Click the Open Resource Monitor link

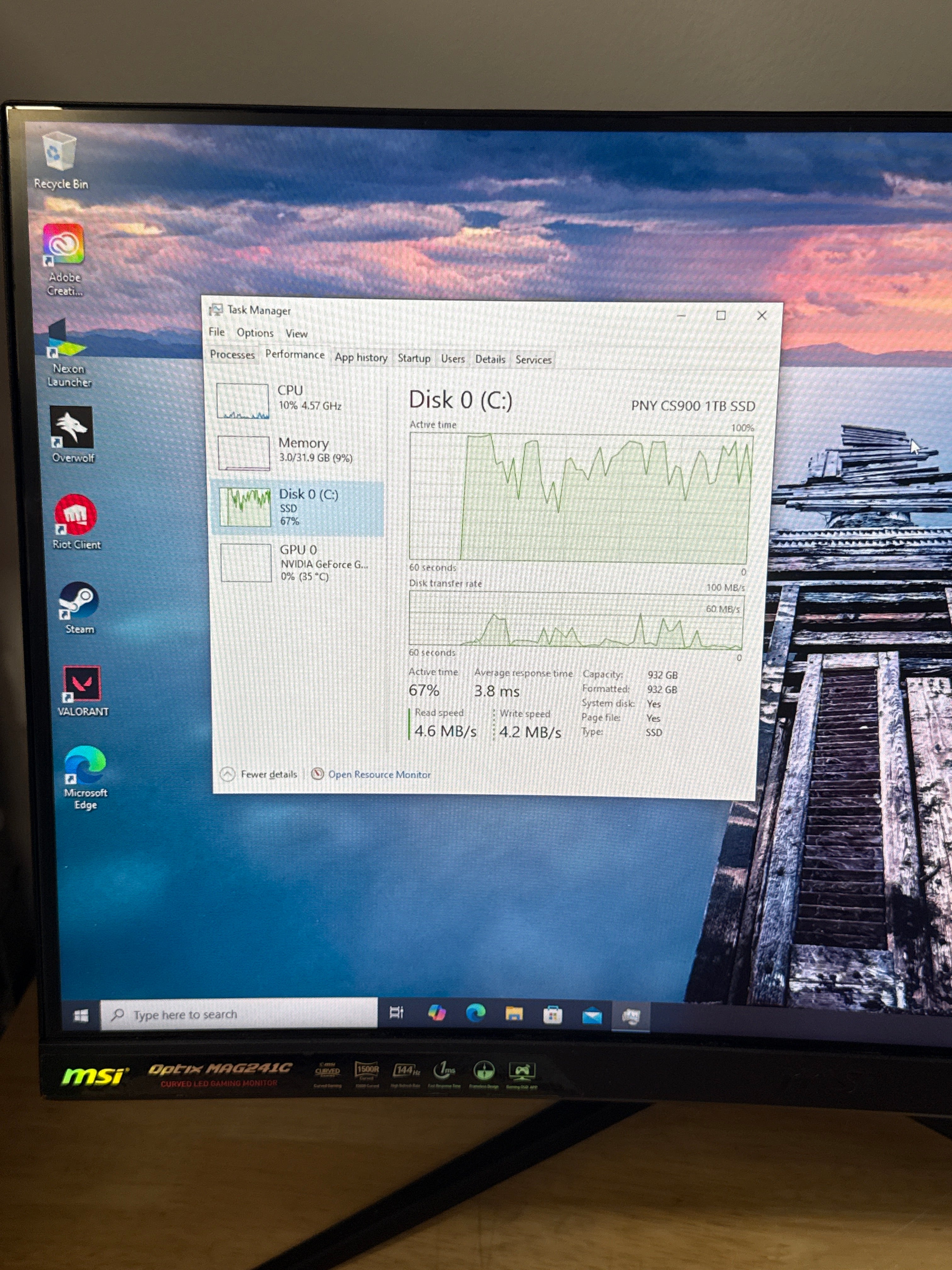[x=379, y=775]
